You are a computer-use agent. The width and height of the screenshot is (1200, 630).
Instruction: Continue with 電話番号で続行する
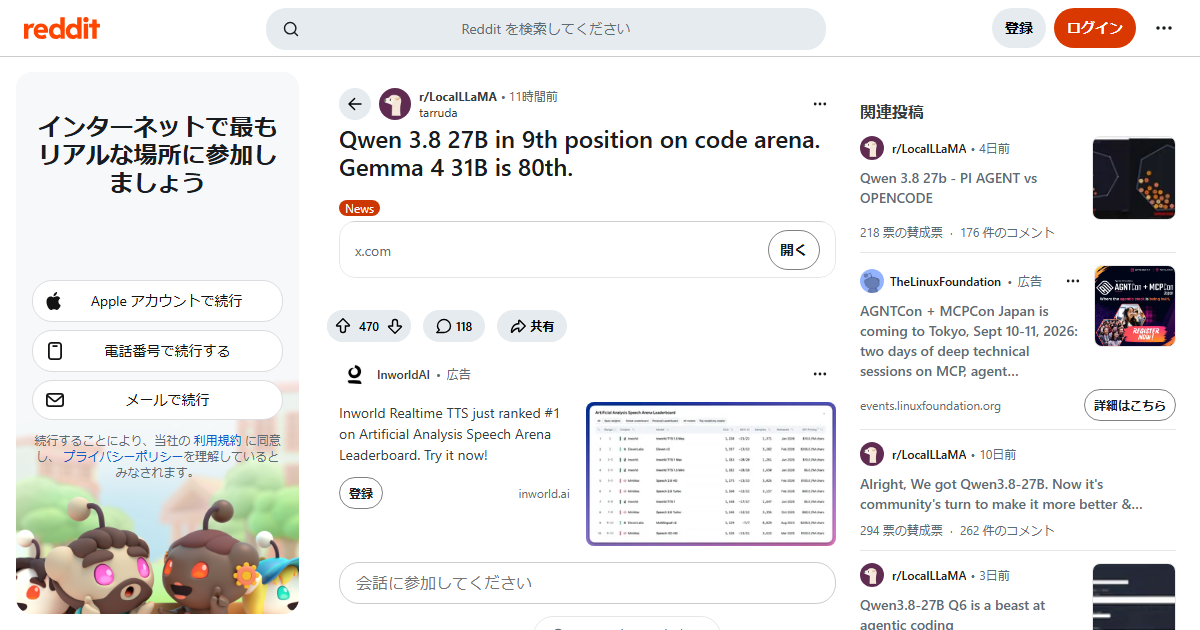(x=157, y=351)
